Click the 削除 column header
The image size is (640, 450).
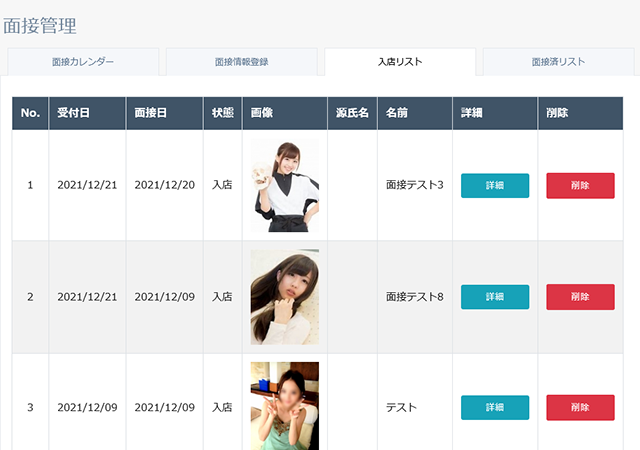pos(580,113)
